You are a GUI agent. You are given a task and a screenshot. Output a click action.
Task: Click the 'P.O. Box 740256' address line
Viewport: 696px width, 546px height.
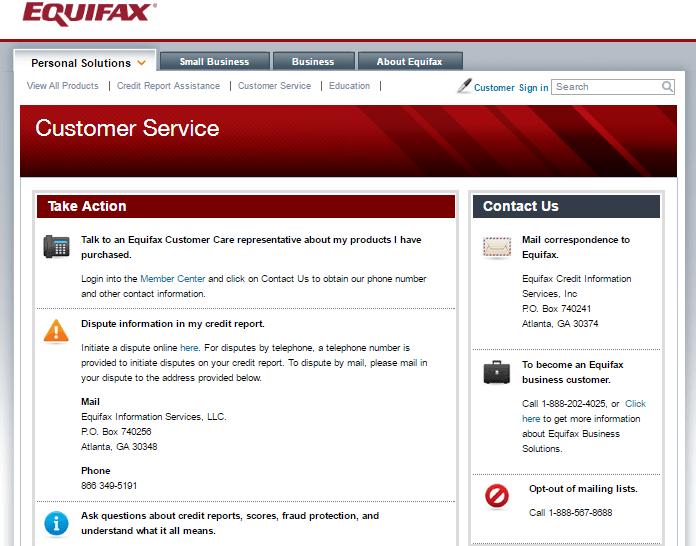pos(116,431)
